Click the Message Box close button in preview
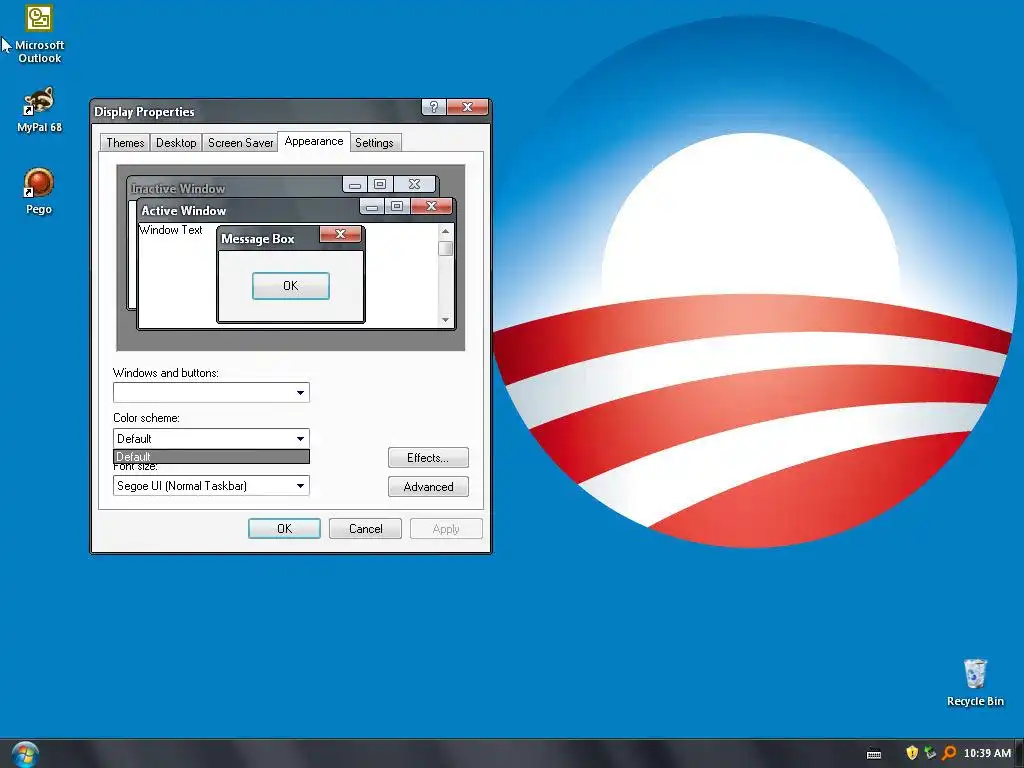 tap(340, 234)
